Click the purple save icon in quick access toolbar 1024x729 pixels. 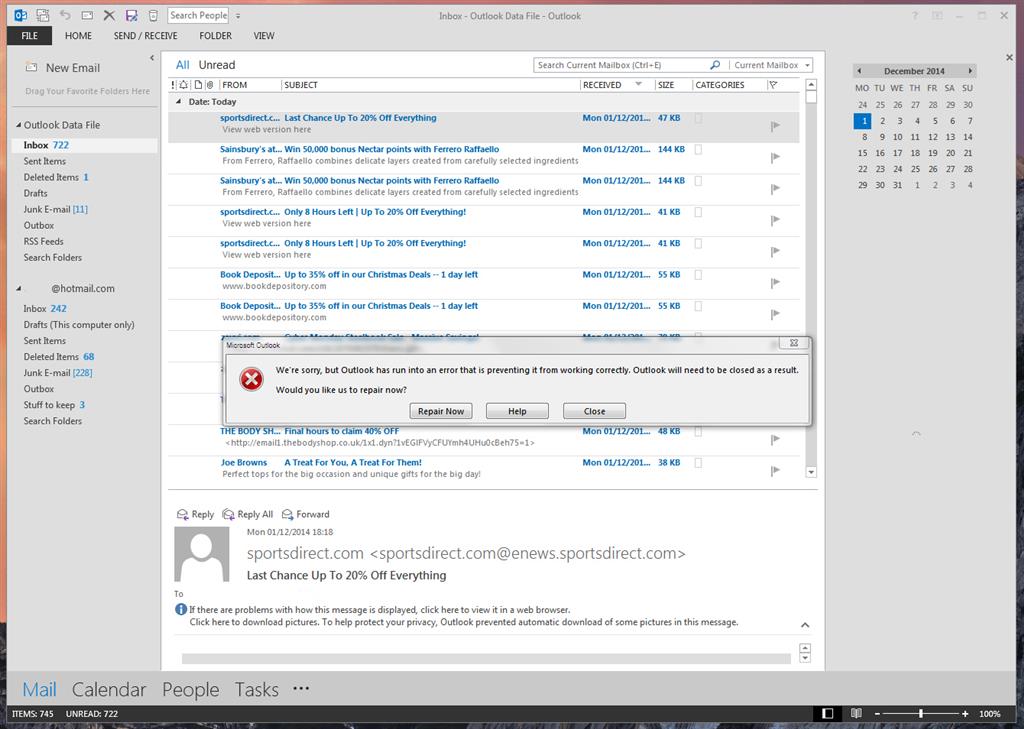coord(131,15)
